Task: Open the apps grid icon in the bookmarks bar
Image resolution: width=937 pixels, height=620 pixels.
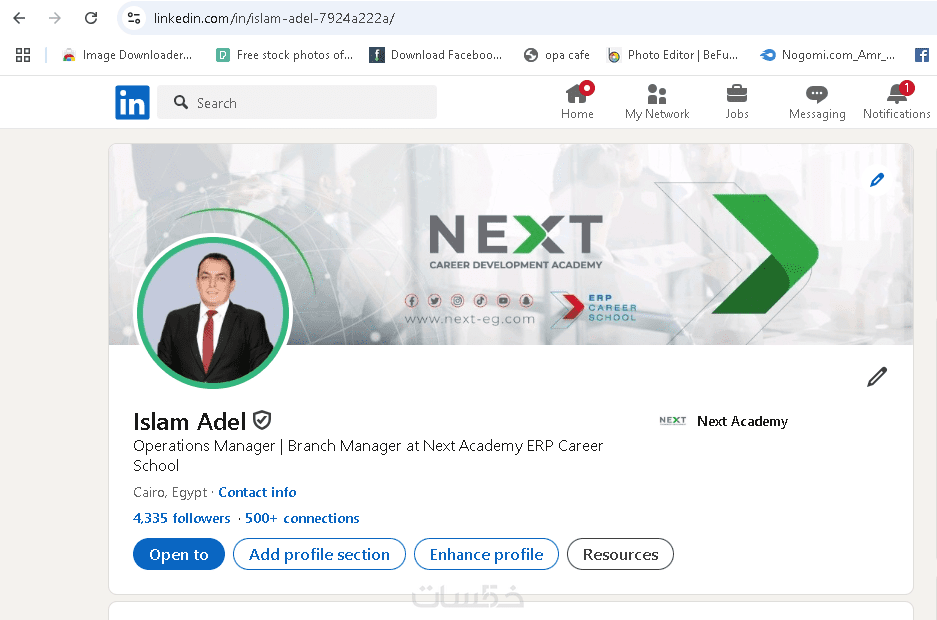Action: pyautogui.click(x=23, y=55)
